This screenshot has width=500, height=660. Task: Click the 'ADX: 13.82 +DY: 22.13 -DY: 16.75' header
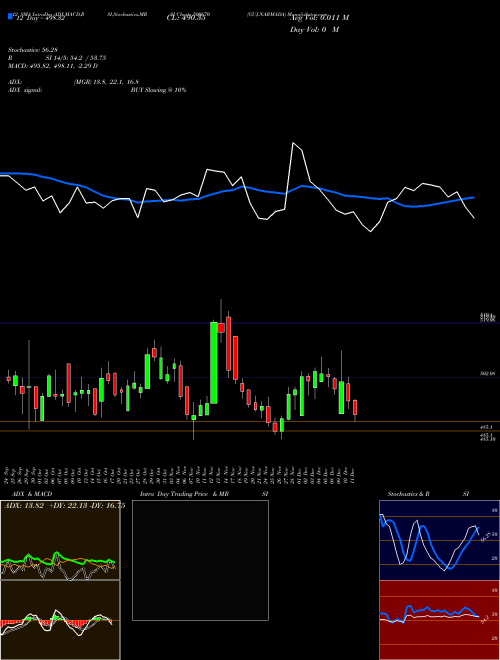point(64,506)
